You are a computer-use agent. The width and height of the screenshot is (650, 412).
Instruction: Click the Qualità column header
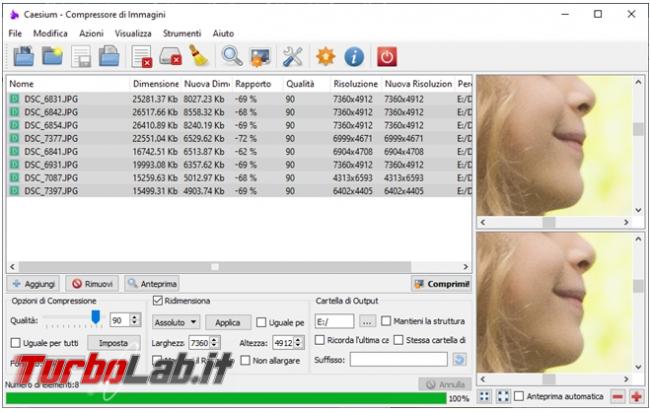point(306,84)
